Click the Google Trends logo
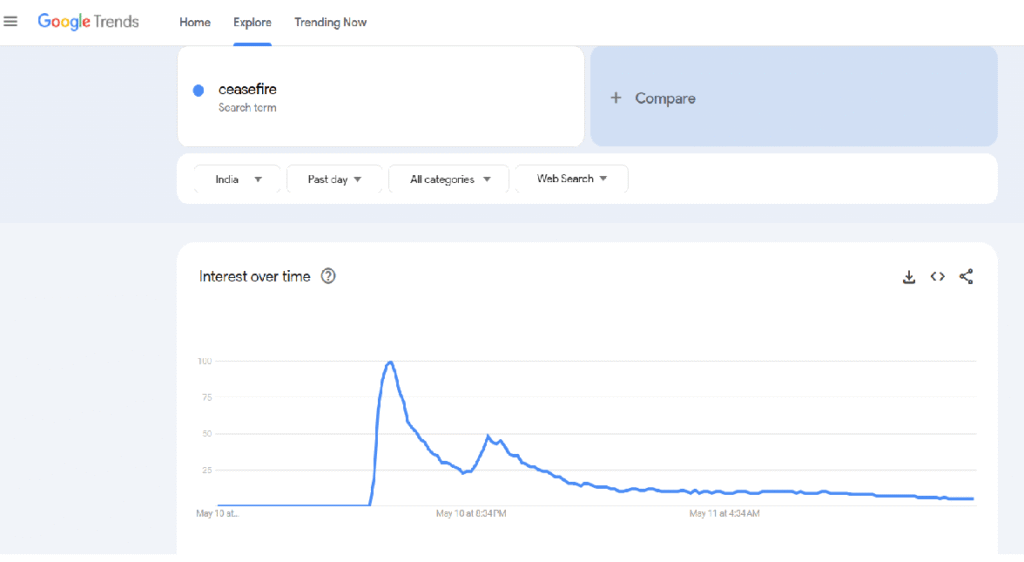 pyautogui.click(x=88, y=22)
